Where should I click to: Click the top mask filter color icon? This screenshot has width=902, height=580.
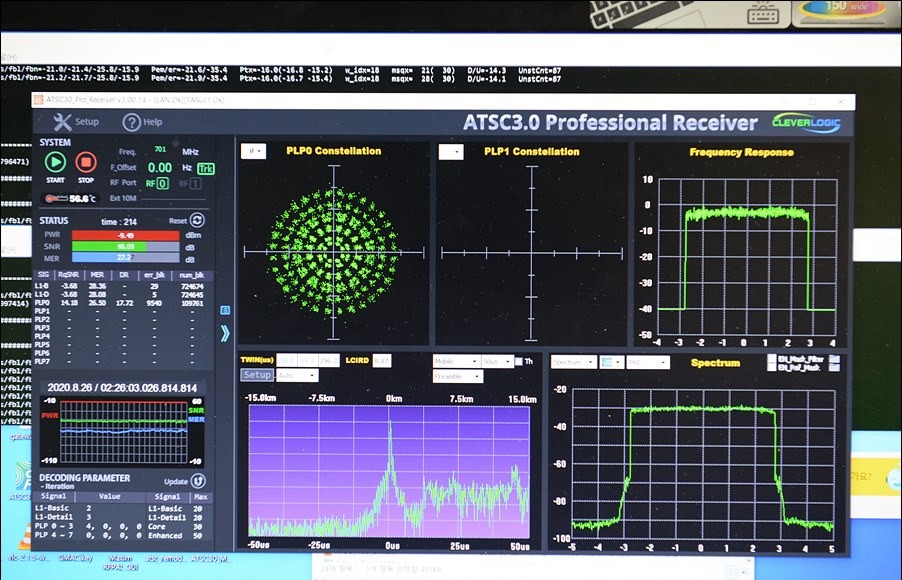pyautogui.click(x=834, y=359)
